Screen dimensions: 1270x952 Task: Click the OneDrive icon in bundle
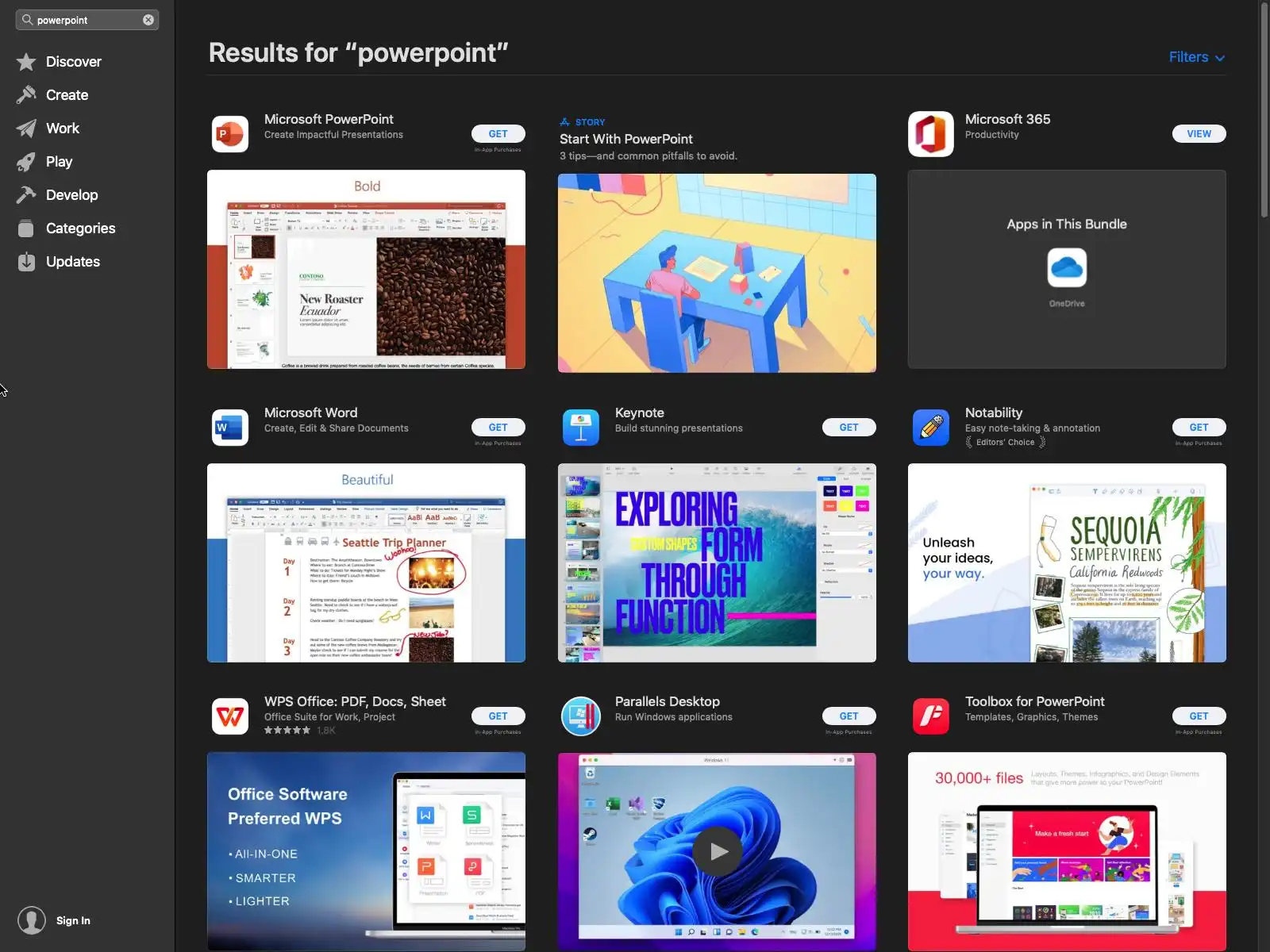pyautogui.click(x=1067, y=267)
